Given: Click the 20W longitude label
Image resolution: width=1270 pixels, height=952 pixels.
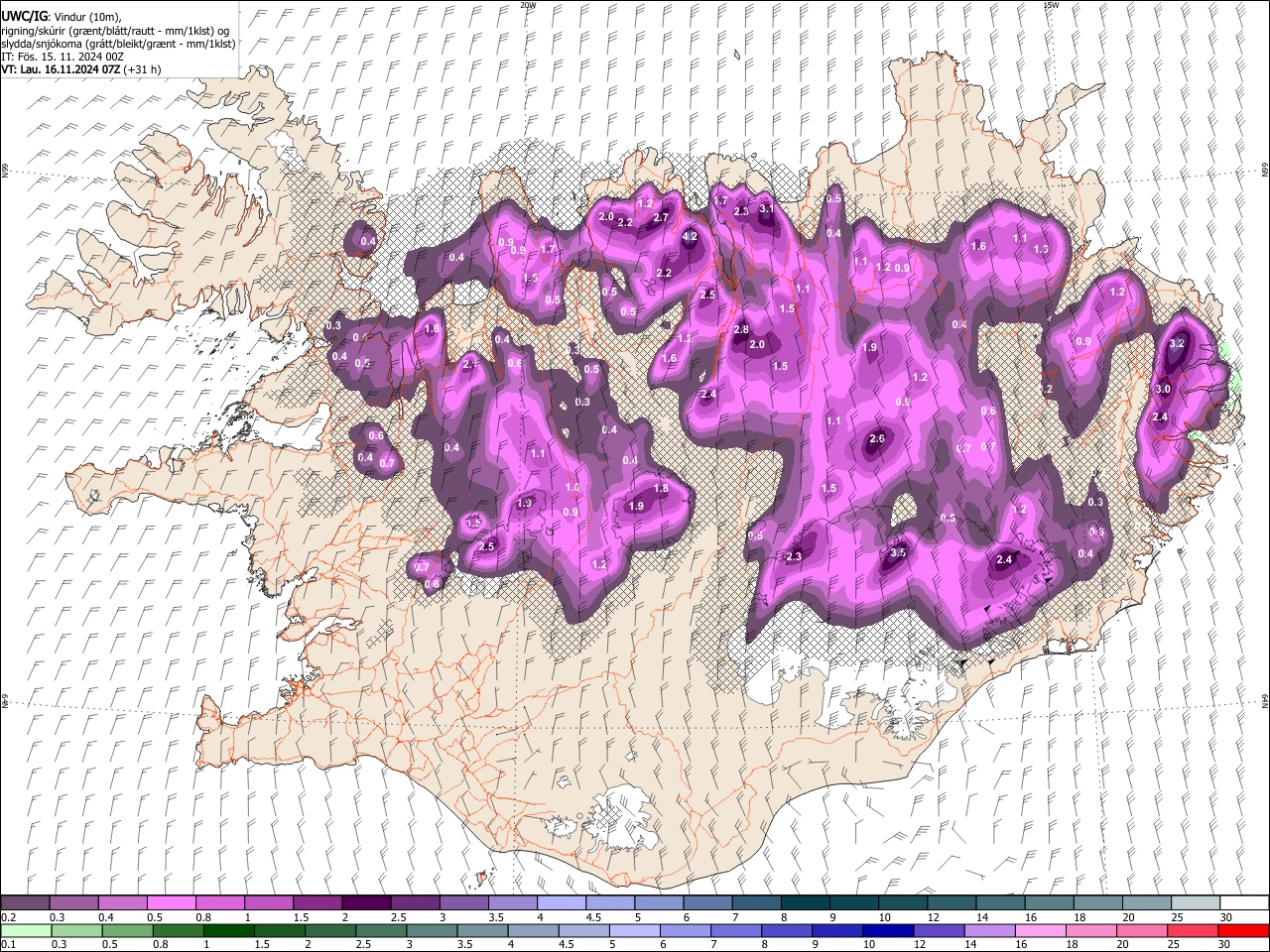Looking at the screenshot, I should point(529,5).
